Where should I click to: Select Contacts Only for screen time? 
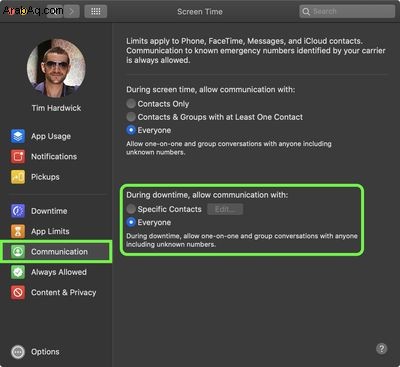coord(131,104)
